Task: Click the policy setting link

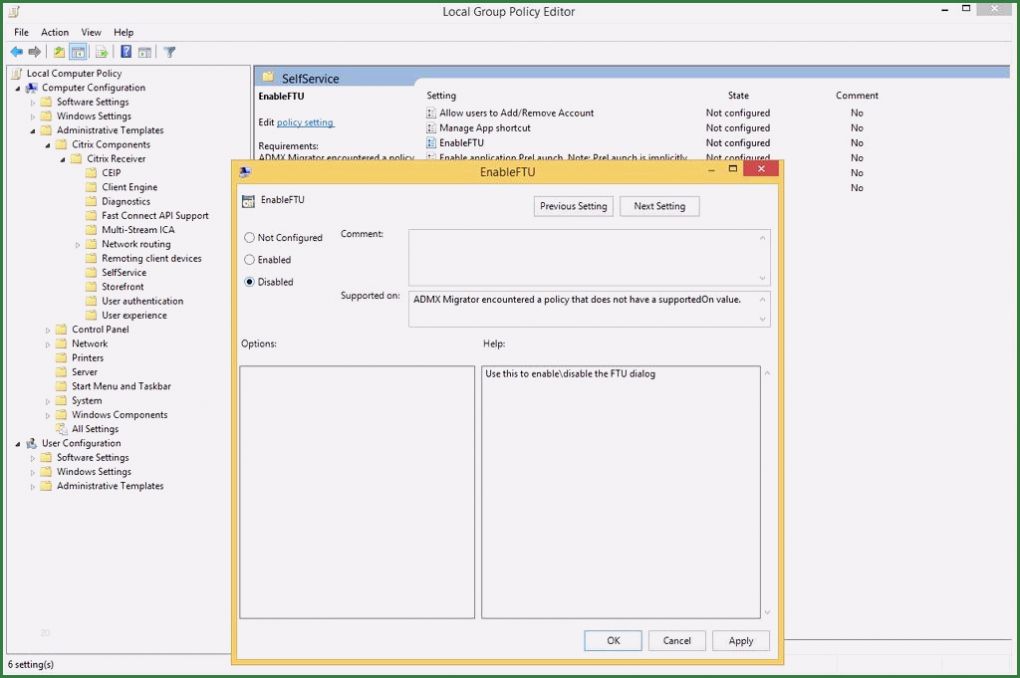Action: coord(305,123)
